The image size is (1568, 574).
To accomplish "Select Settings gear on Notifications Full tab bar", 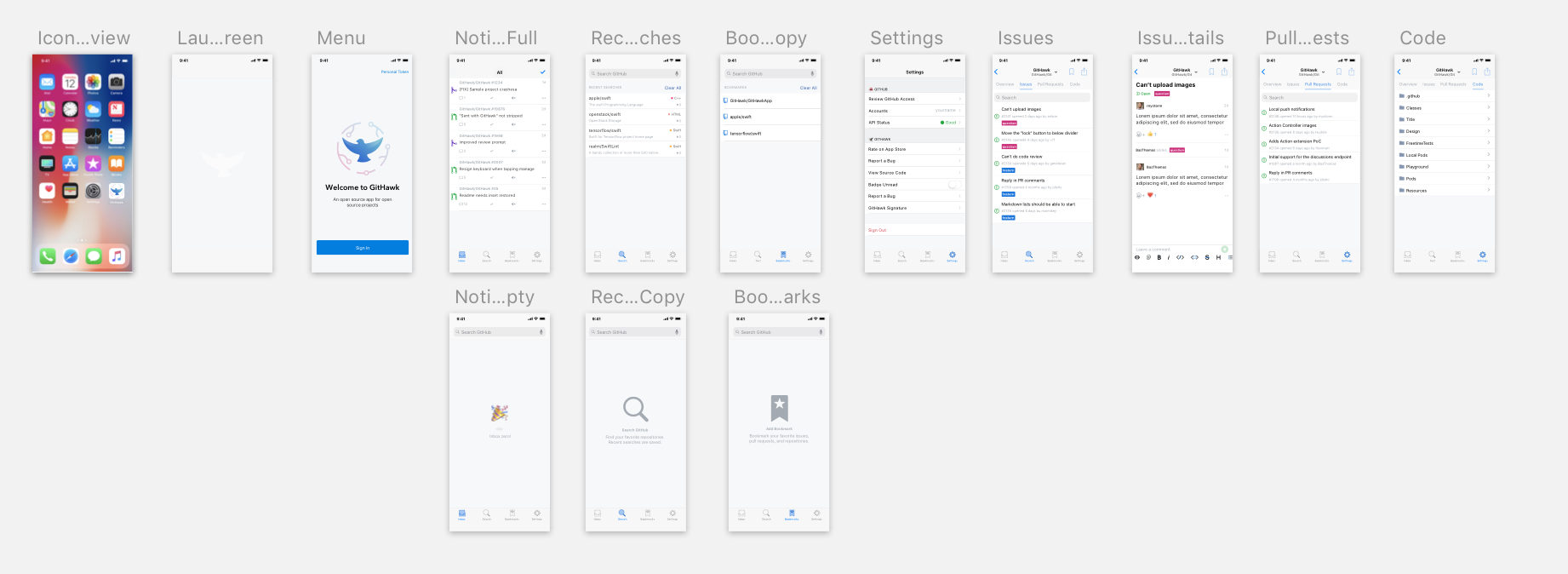I will click(x=537, y=255).
